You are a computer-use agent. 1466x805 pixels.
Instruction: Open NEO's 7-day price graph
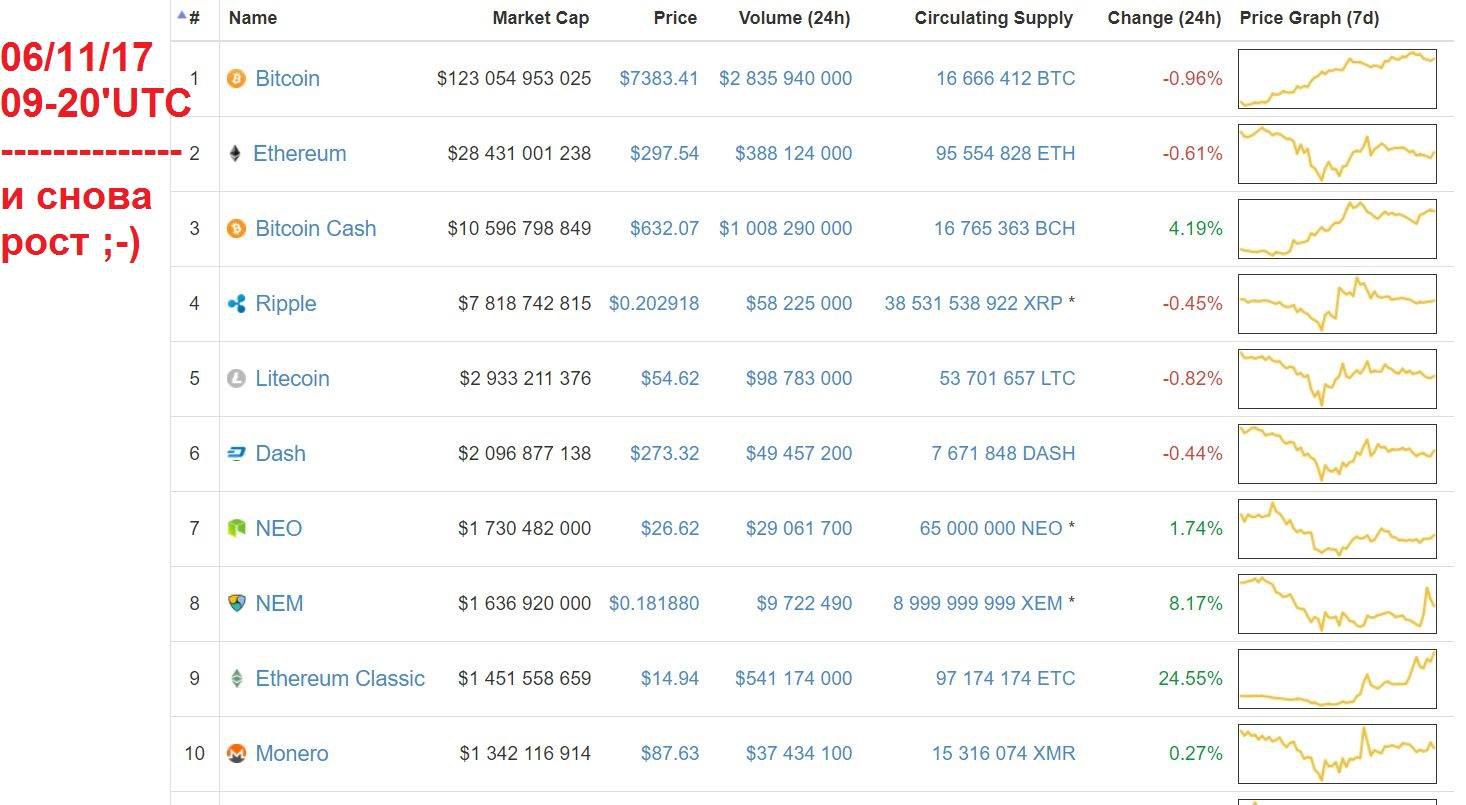pyautogui.click(x=1337, y=528)
